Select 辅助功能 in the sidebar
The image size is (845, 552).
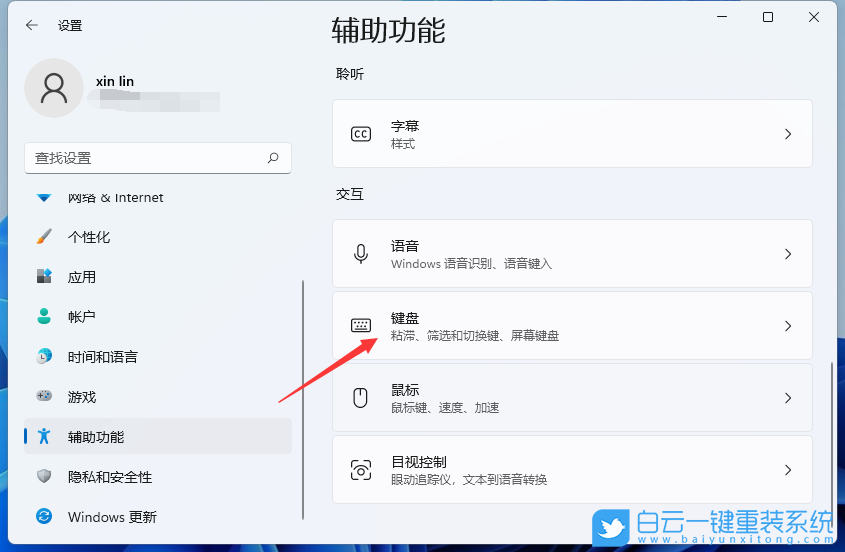click(x=158, y=436)
